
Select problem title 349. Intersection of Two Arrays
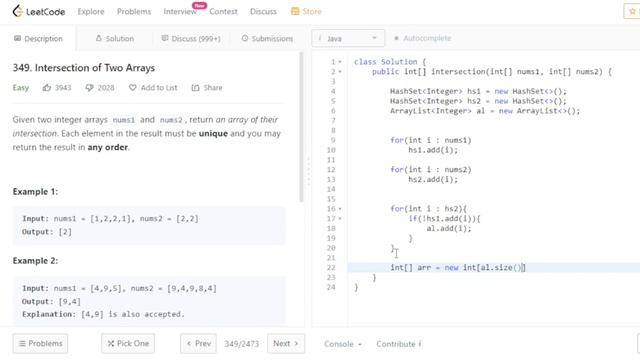tap(84, 67)
